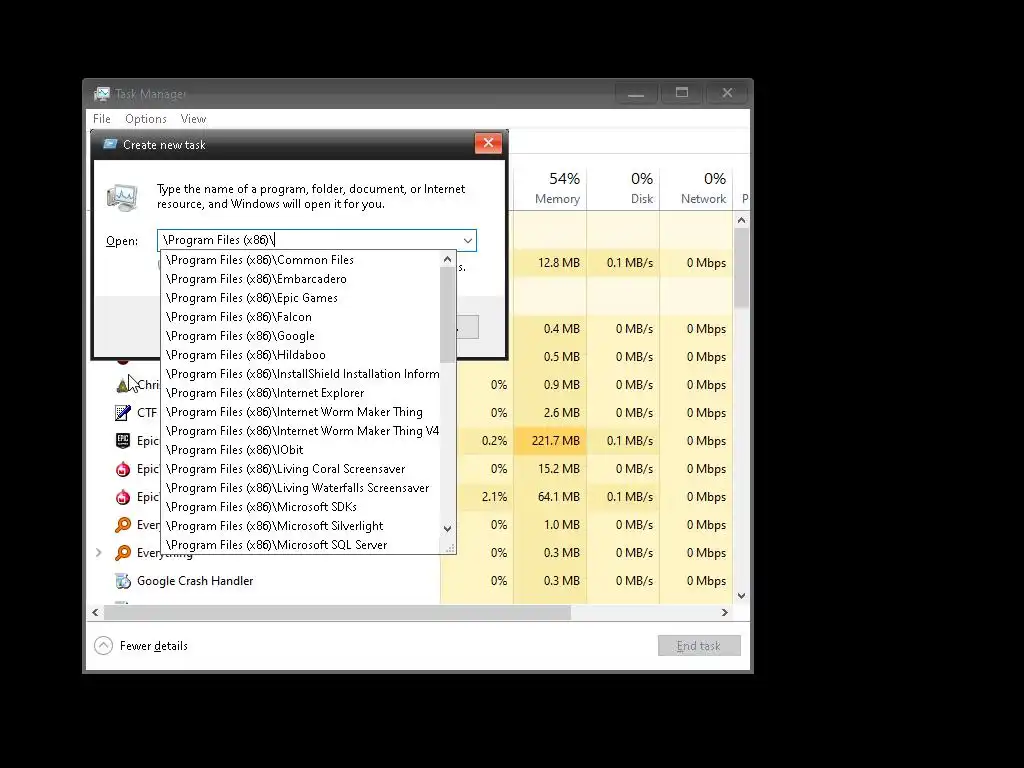This screenshot has height=768, width=1024.
Task: Open the Options menu
Action: click(146, 119)
